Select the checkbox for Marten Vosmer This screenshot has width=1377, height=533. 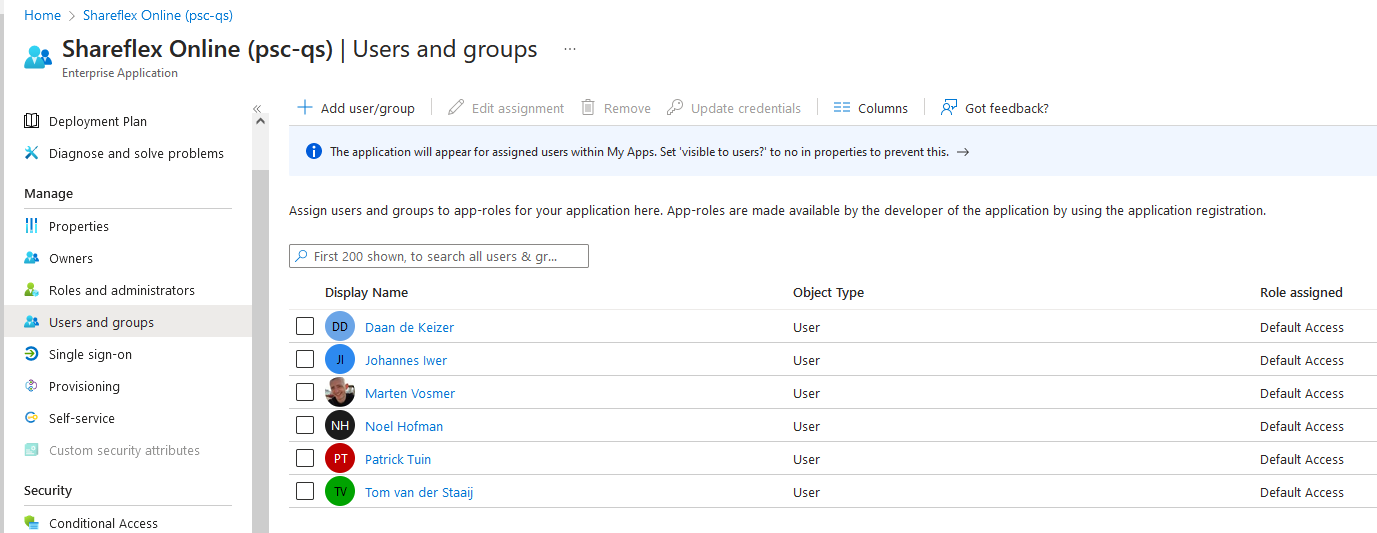(305, 392)
